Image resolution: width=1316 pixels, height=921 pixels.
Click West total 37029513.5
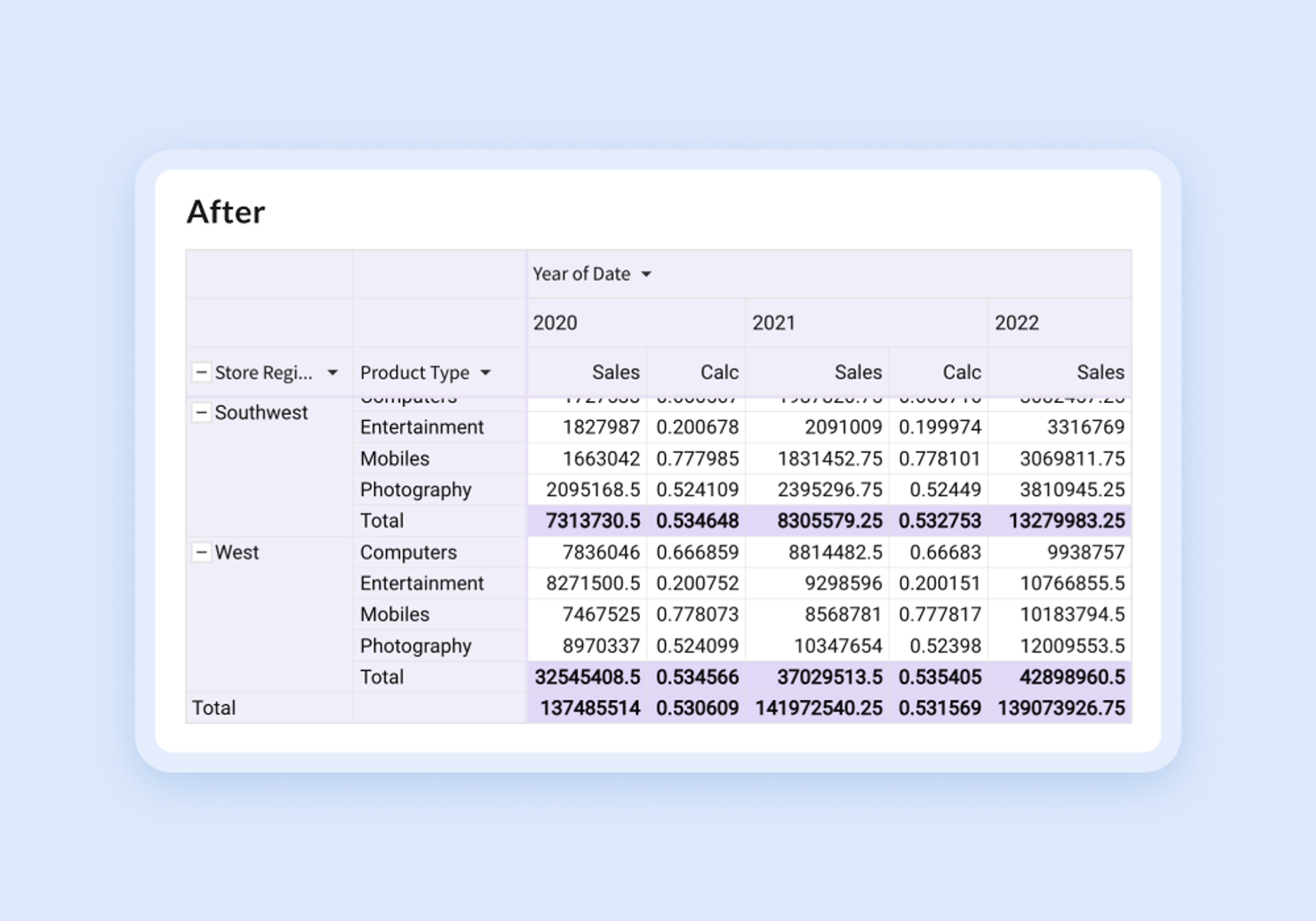coord(829,677)
